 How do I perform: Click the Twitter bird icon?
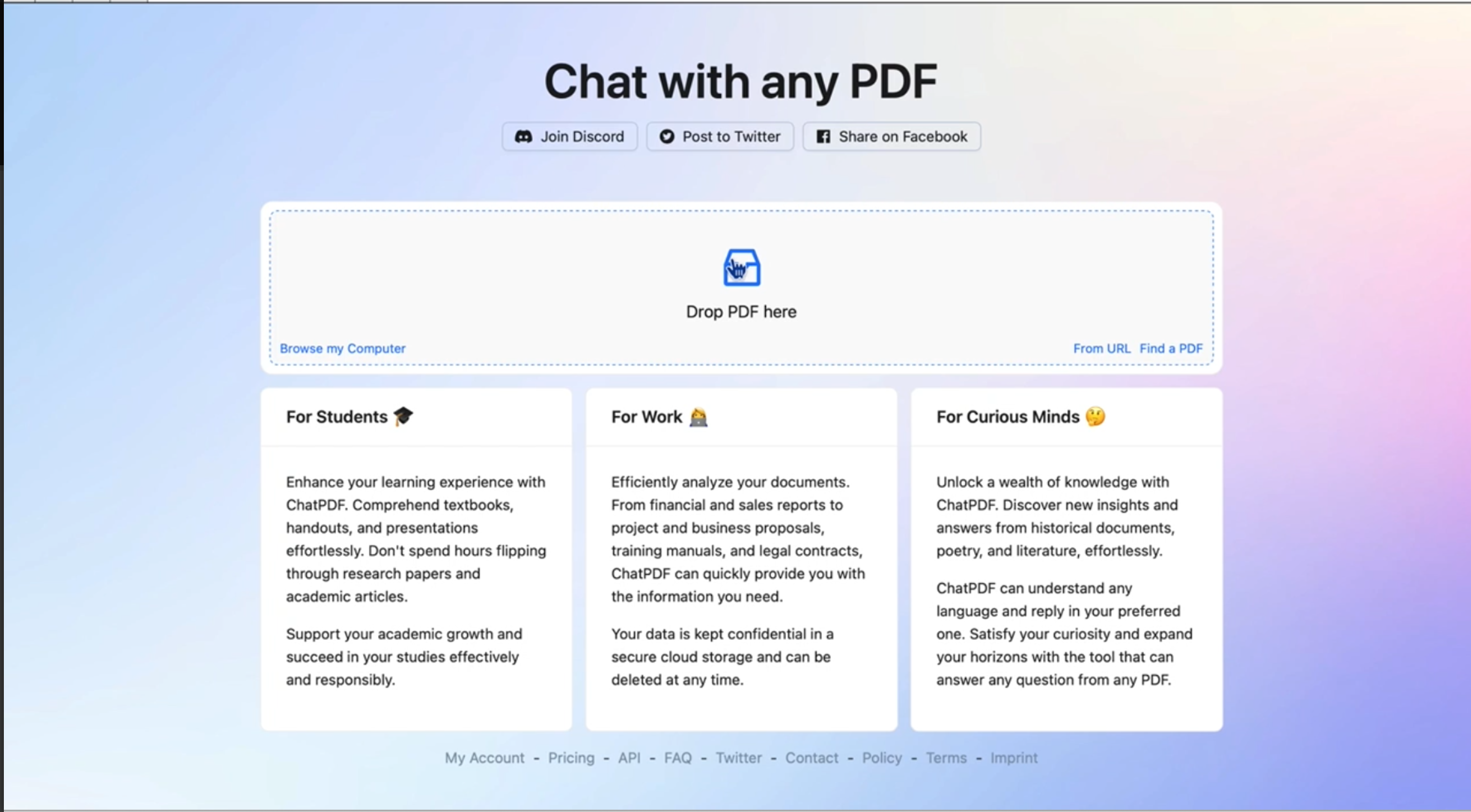(667, 137)
